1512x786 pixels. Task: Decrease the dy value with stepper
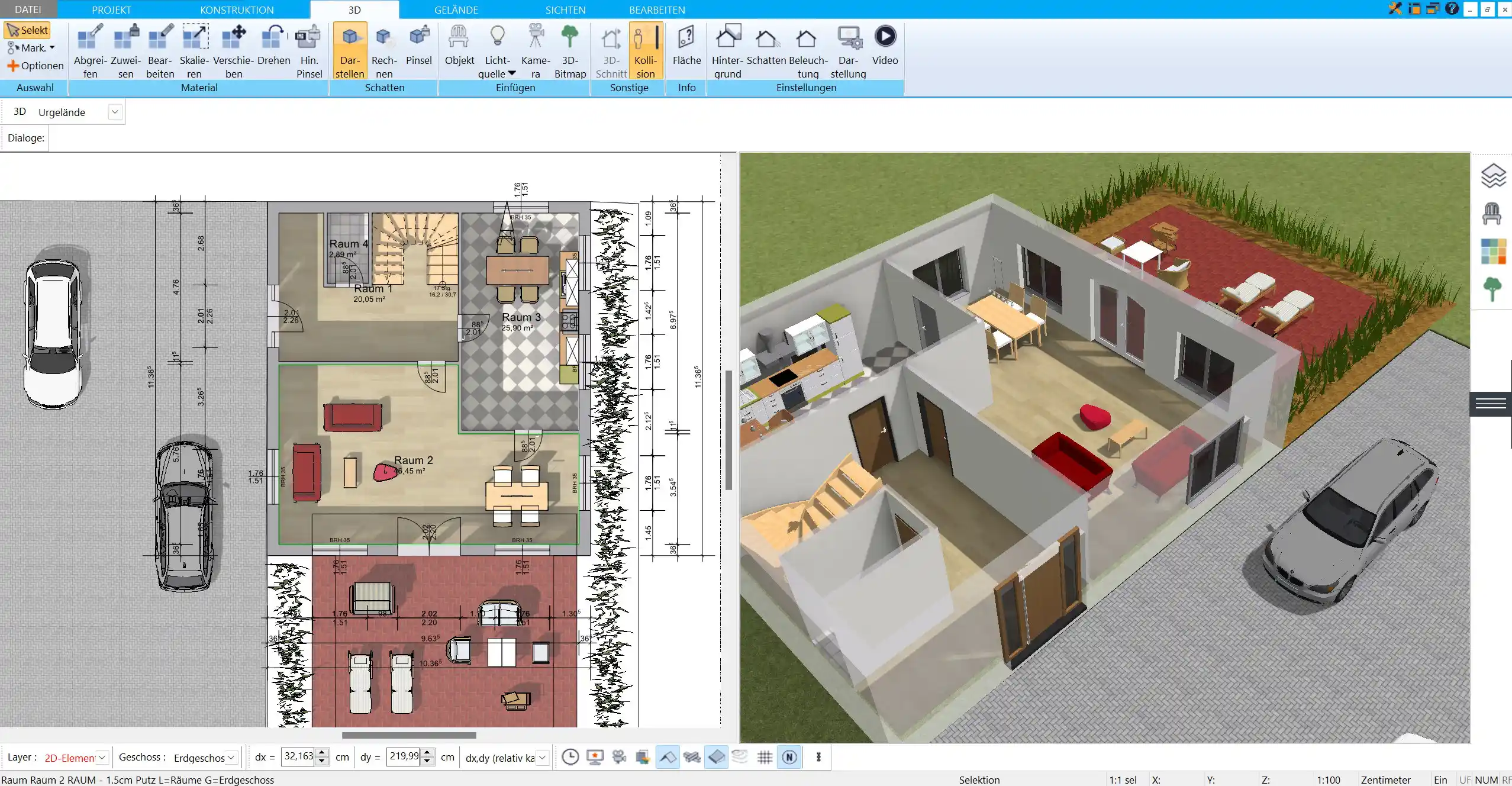pos(427,761)
